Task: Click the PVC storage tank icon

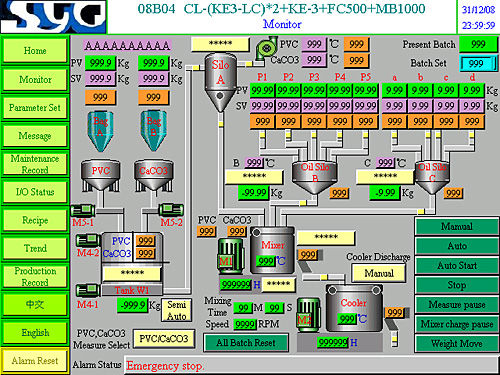Action: click(x=100, y=176)
